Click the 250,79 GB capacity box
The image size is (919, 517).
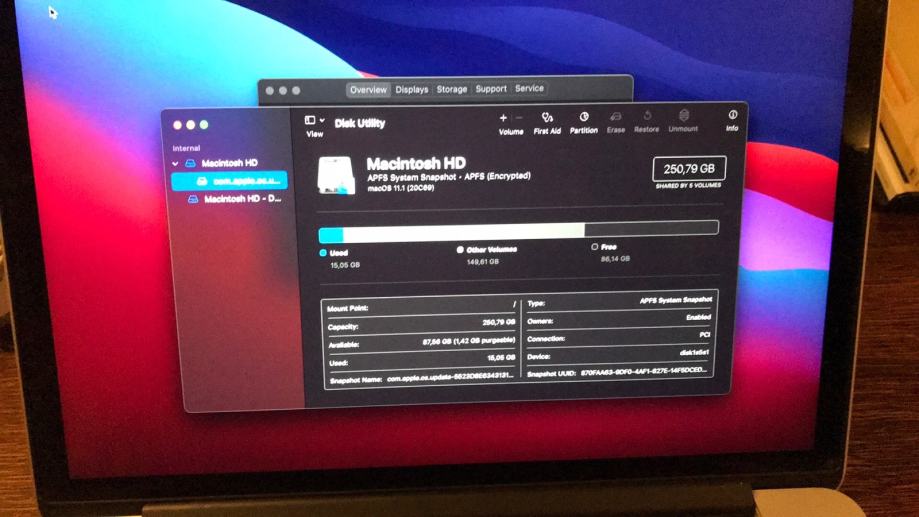click(689, 169)
